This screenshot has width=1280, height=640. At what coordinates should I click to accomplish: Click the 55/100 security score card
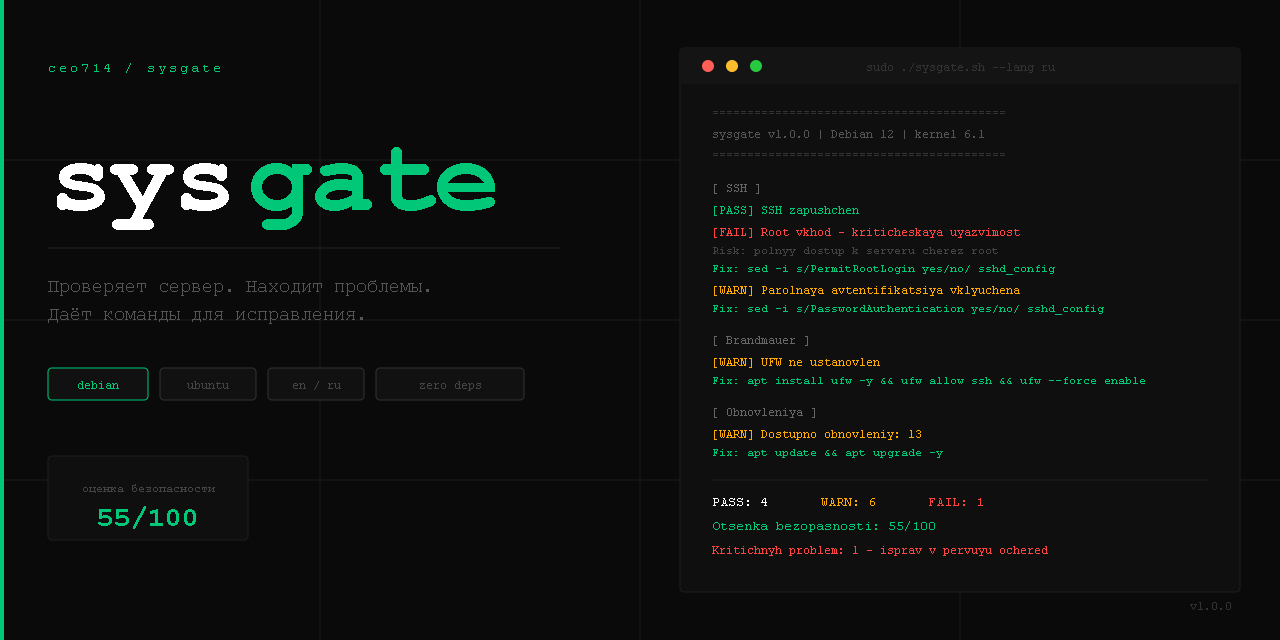[x=147, y=498]
